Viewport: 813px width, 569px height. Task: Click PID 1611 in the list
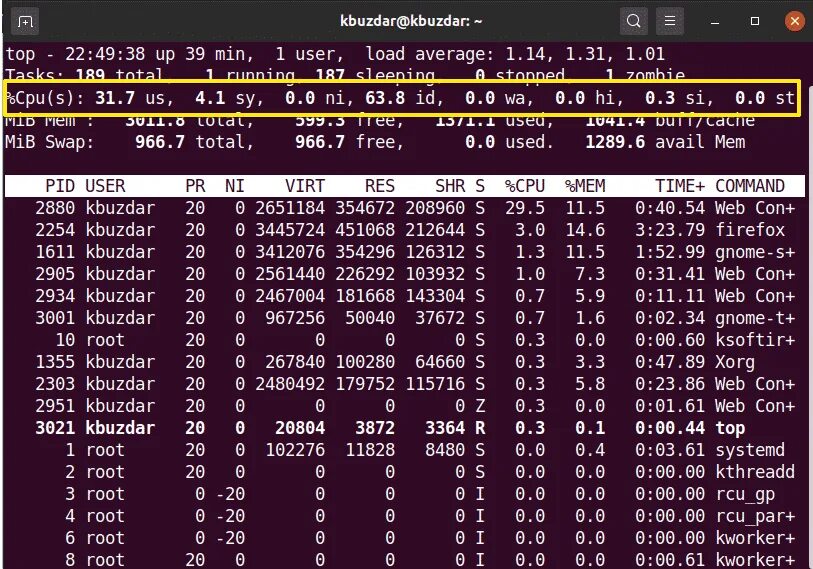coord(55,252)
